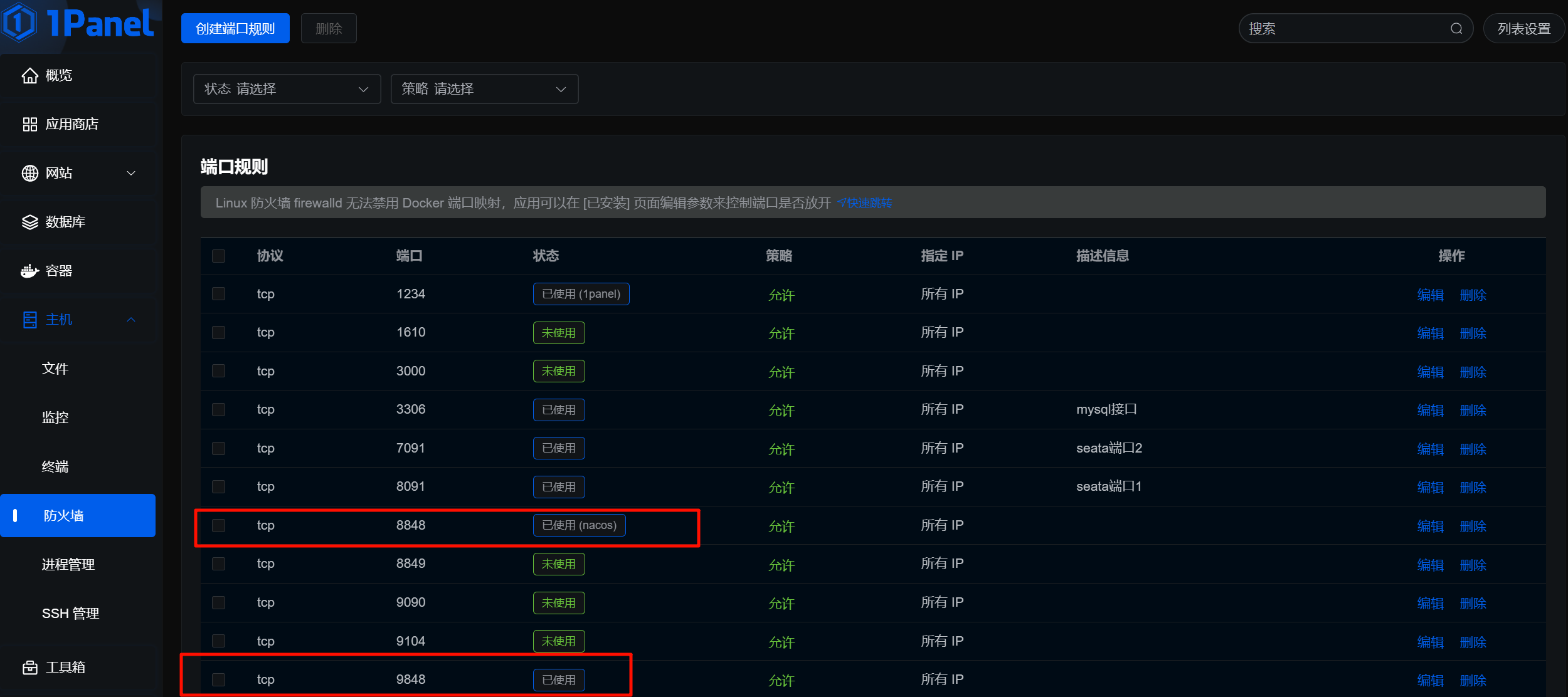Click the search magnifier icon
The image size is (1568, 697).
1456,29
